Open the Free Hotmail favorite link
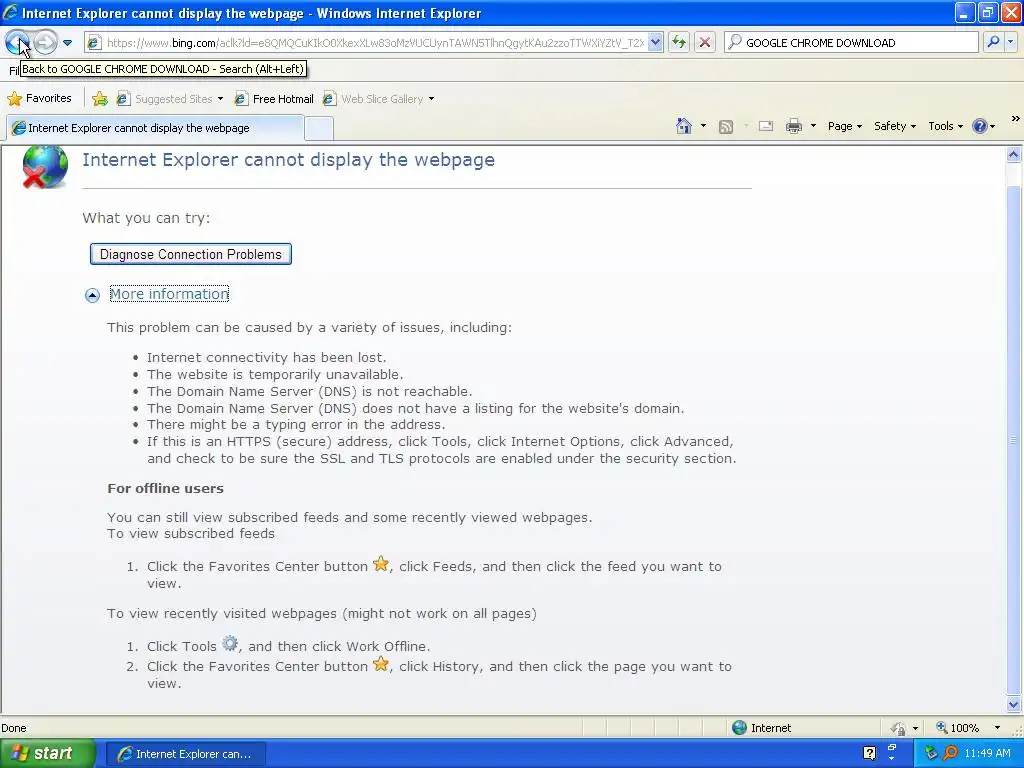 click(274, 99)
